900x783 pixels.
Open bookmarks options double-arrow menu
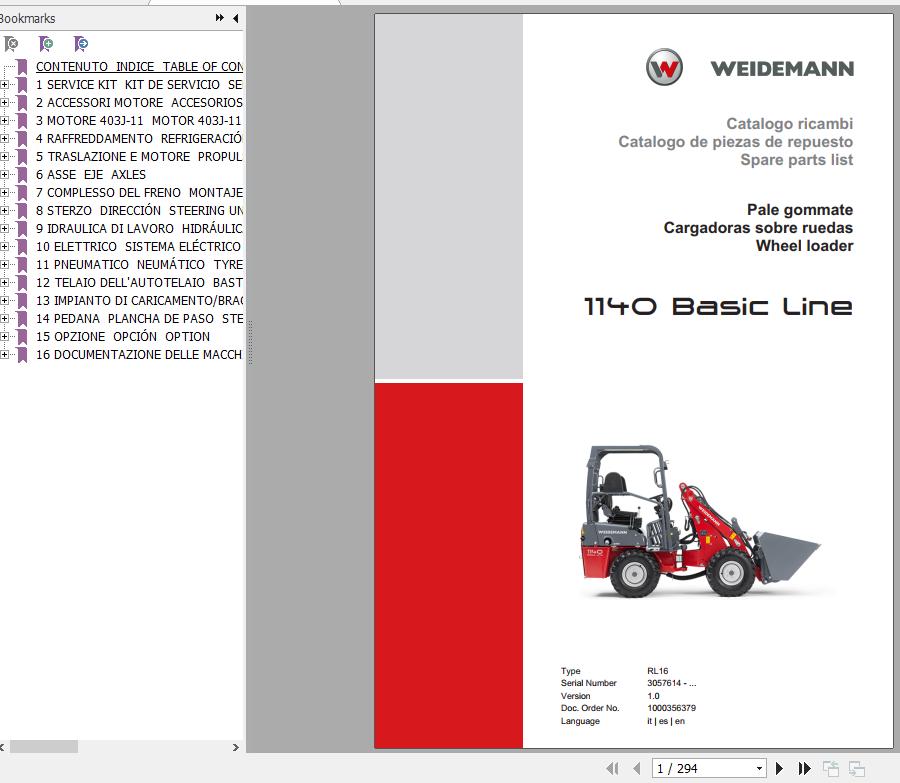219,18
